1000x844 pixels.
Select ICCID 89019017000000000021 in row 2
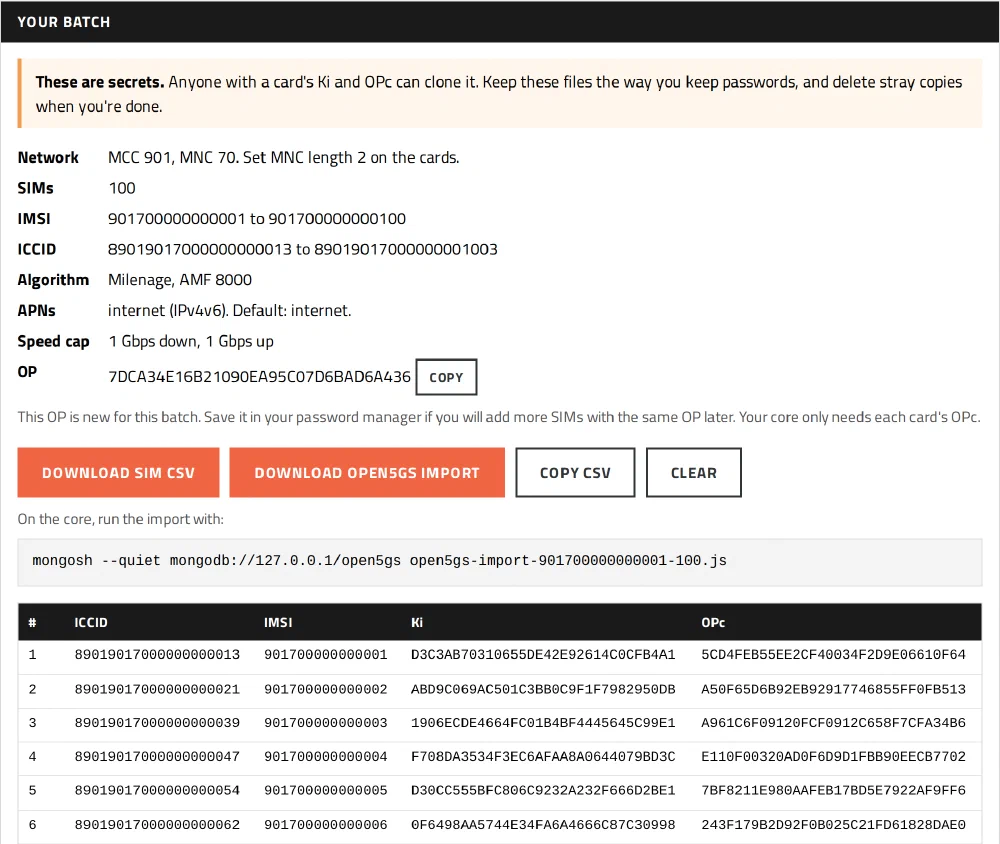[157, 689]
